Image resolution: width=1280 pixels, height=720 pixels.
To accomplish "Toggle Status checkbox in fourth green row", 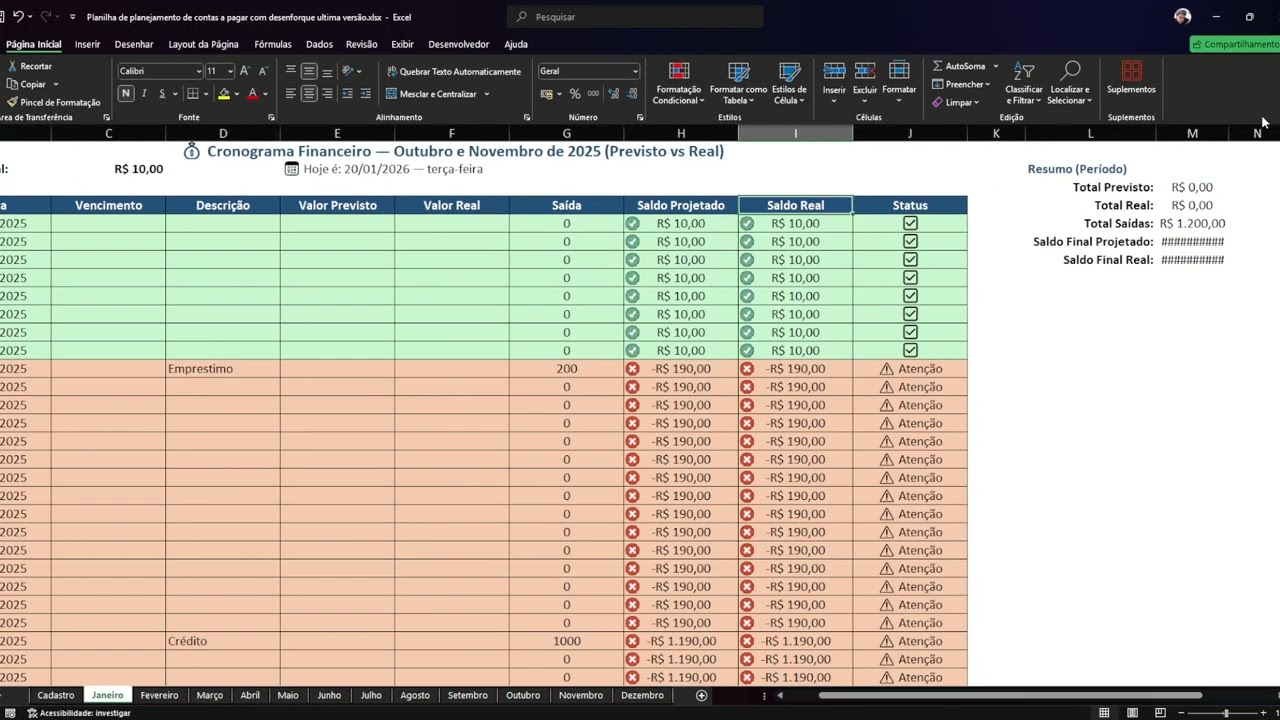I will click(x=910, y=277).
